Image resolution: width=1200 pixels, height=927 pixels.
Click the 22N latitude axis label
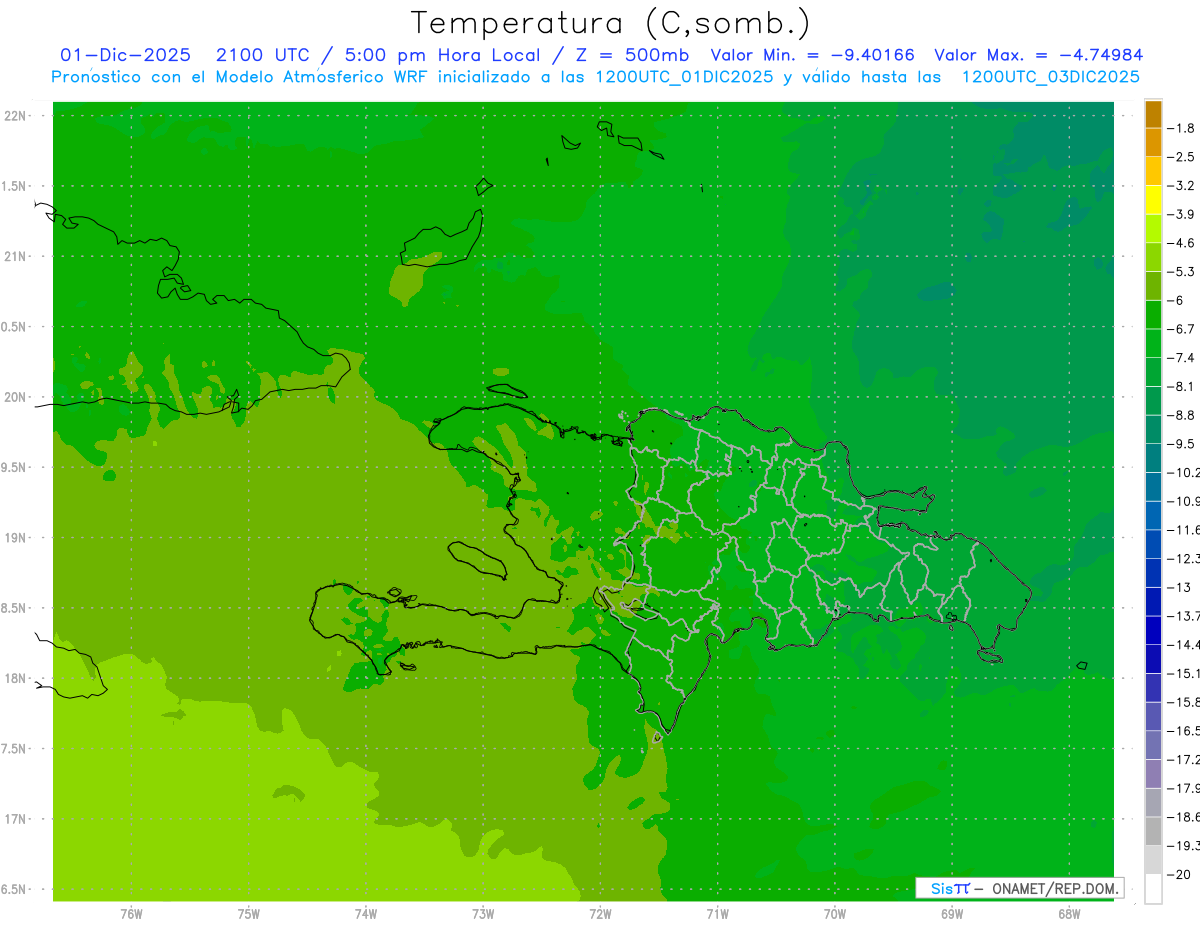(17, 116)
